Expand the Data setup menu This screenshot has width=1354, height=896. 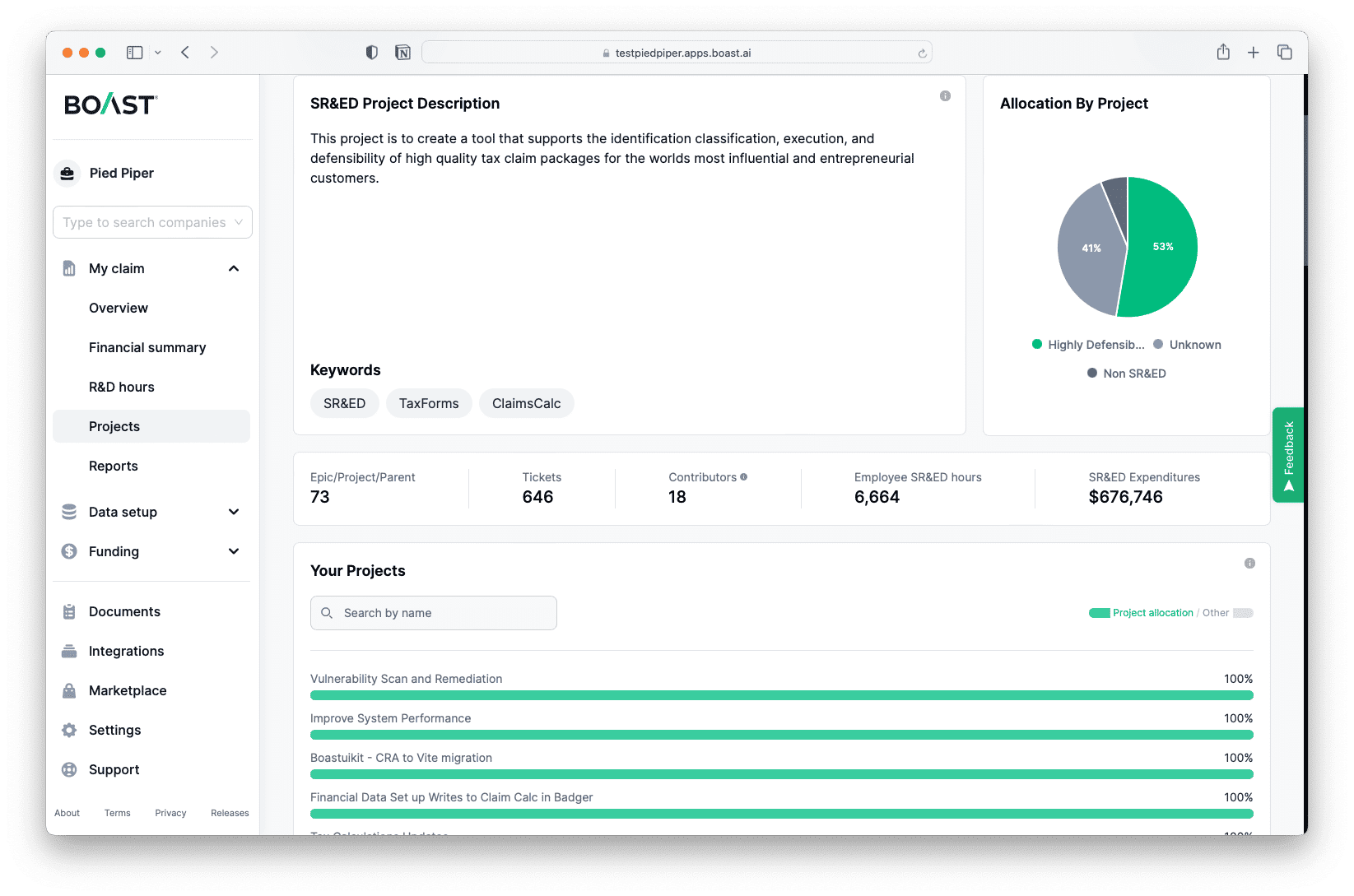234,512
